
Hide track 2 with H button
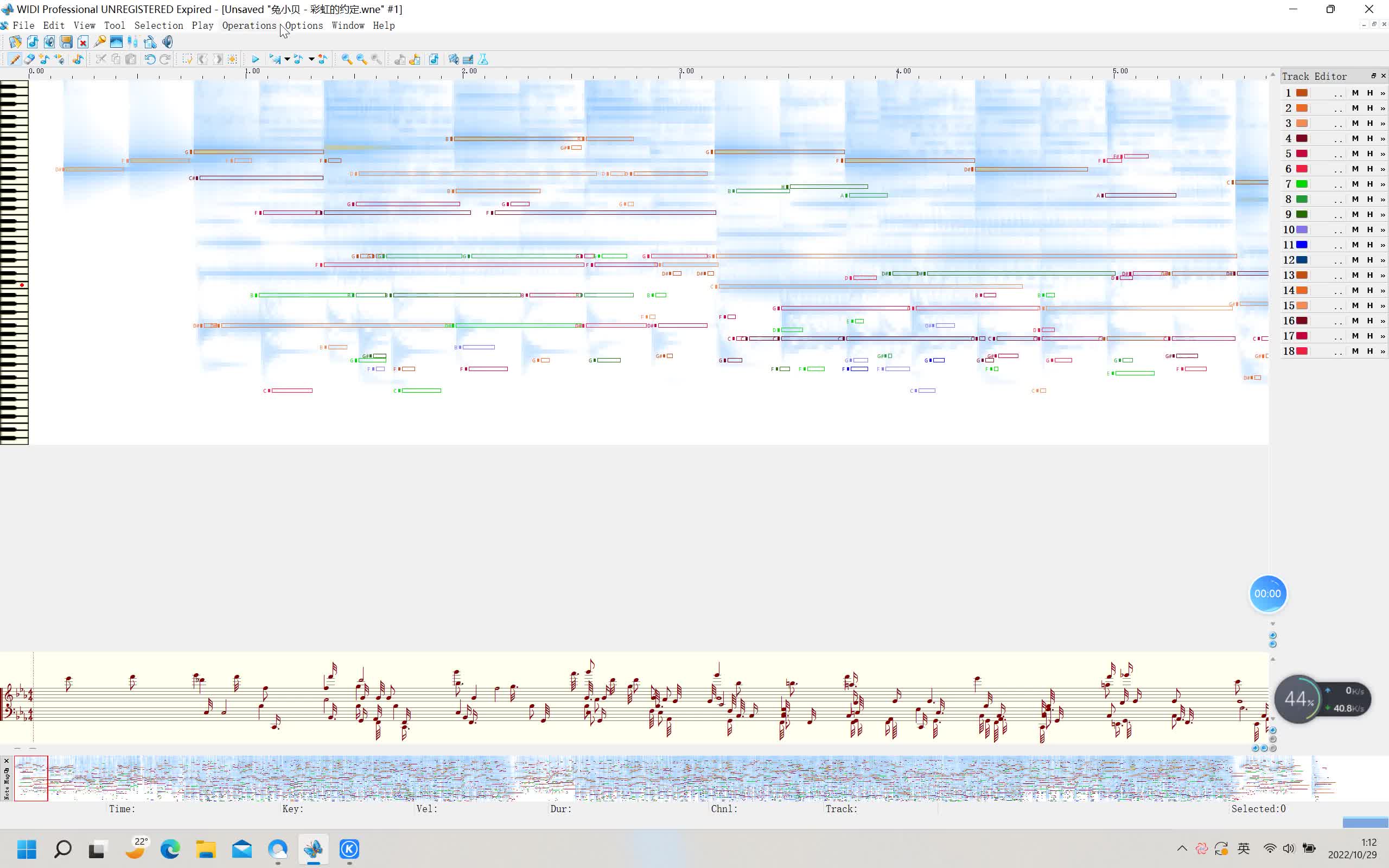[x=1370, y=108]
